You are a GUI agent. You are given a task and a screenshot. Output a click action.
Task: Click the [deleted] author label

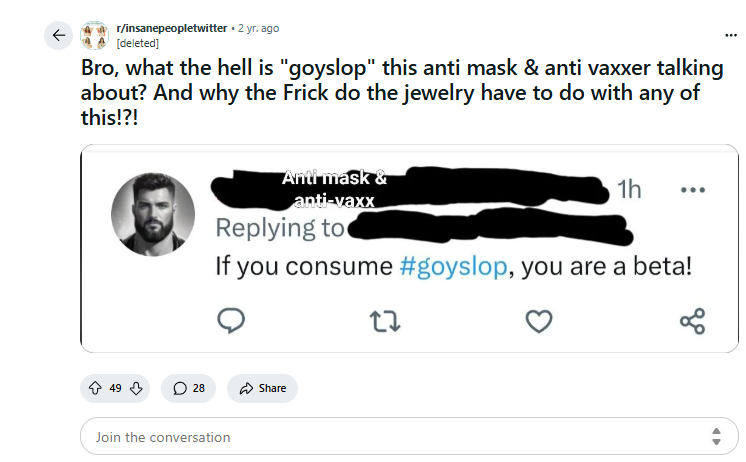[x=138, y=43]
